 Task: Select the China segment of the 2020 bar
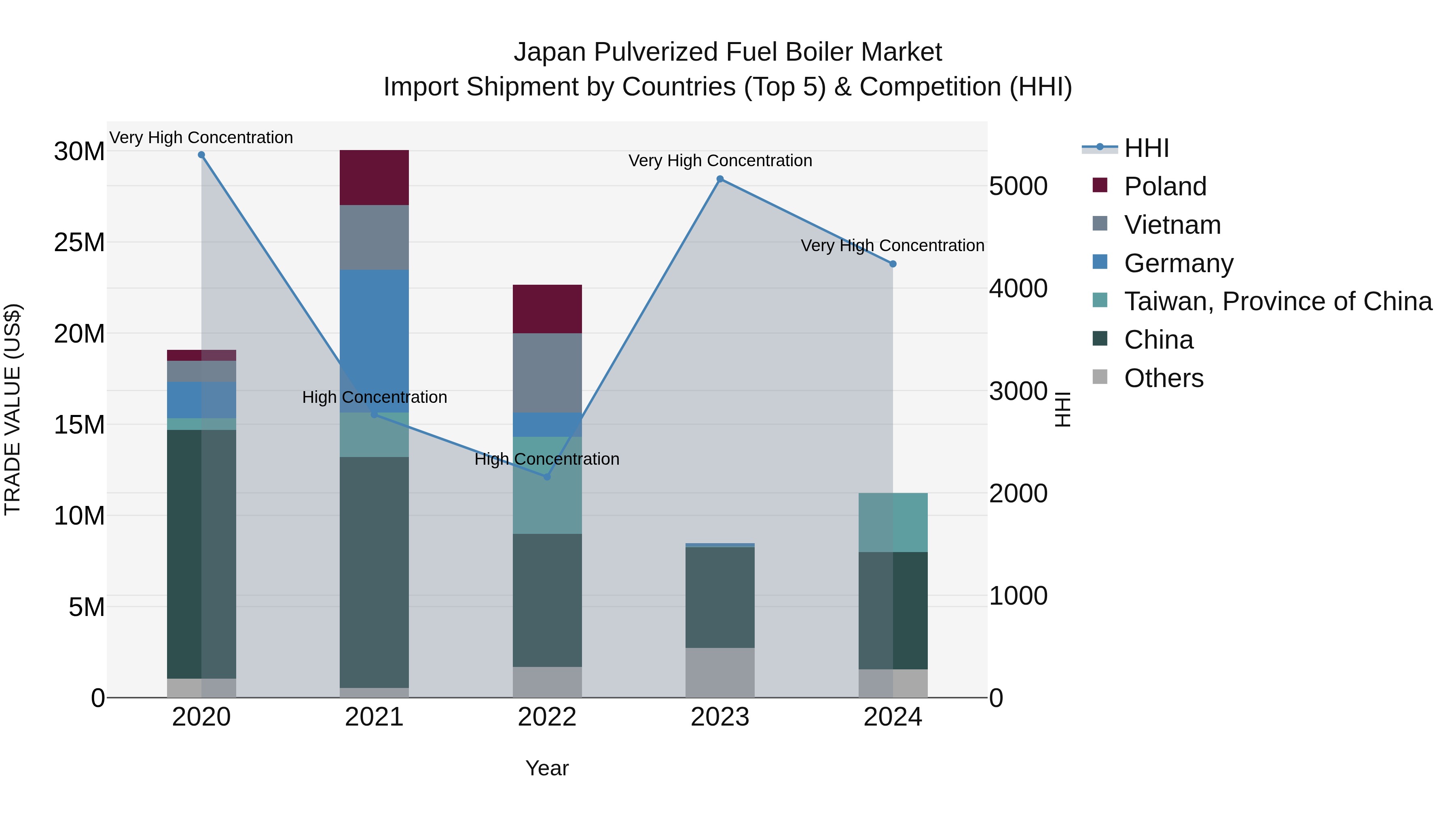pos(201,554)
